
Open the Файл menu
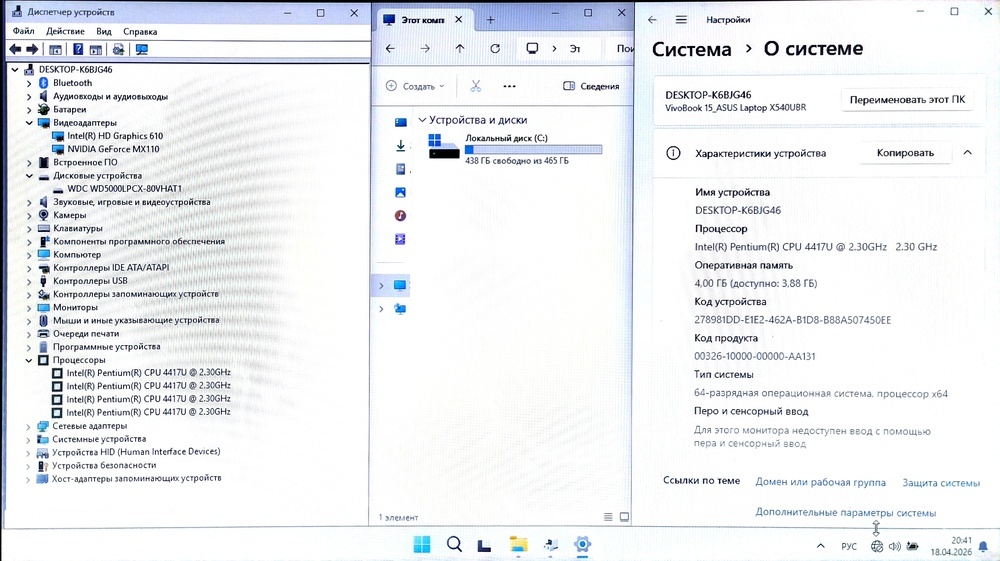point(24,31)
